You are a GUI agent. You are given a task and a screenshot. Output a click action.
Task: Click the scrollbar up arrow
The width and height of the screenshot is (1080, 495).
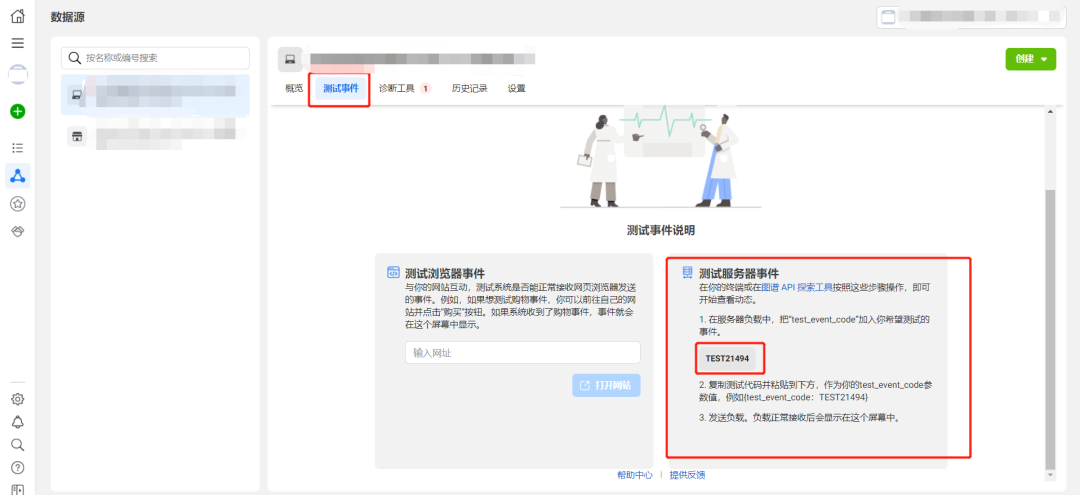coord(1050,111)
